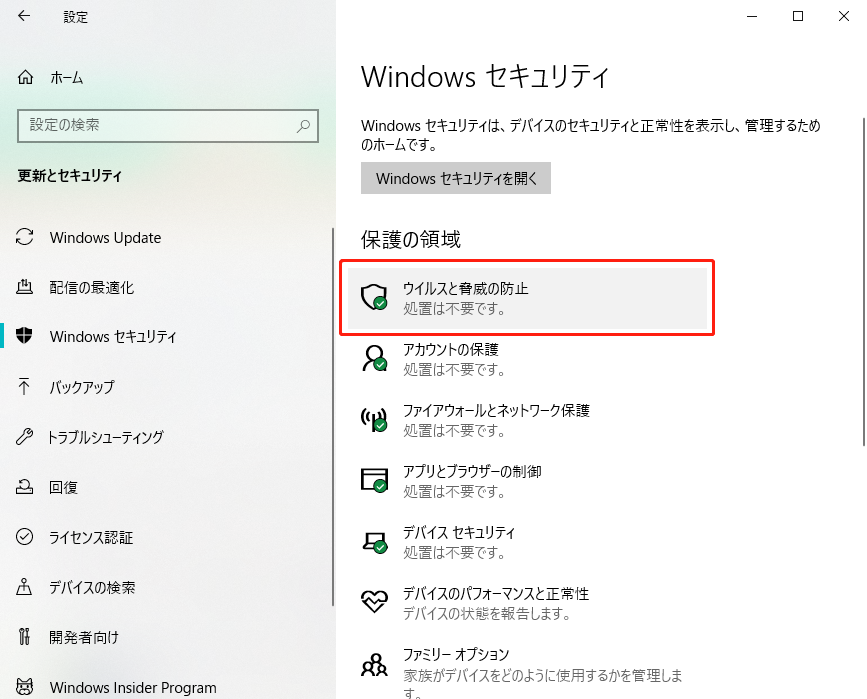867x699 pixels.
Task: Click the magnifier icon in search box
Action: (303, 126)
